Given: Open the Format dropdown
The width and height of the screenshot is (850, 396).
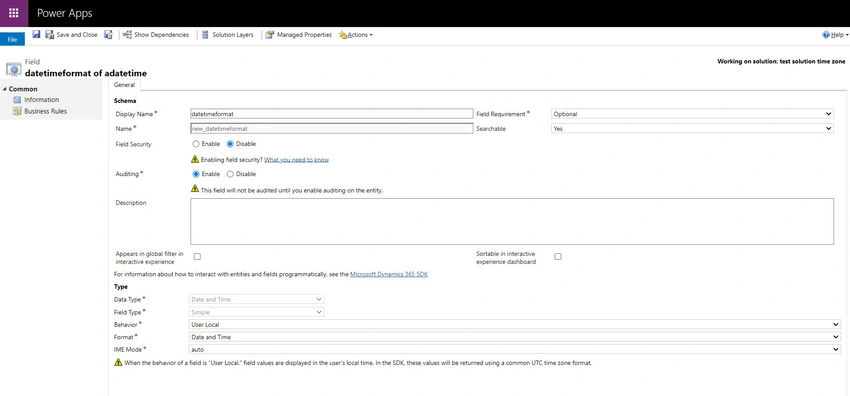Looking at the screenshot, I should [514, 337].
